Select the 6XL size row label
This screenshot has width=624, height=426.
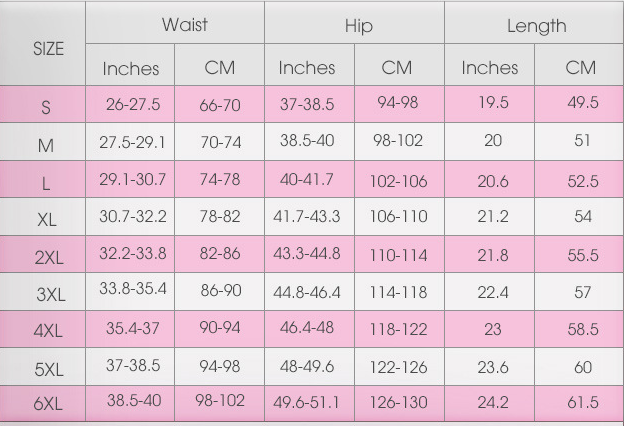48,405
